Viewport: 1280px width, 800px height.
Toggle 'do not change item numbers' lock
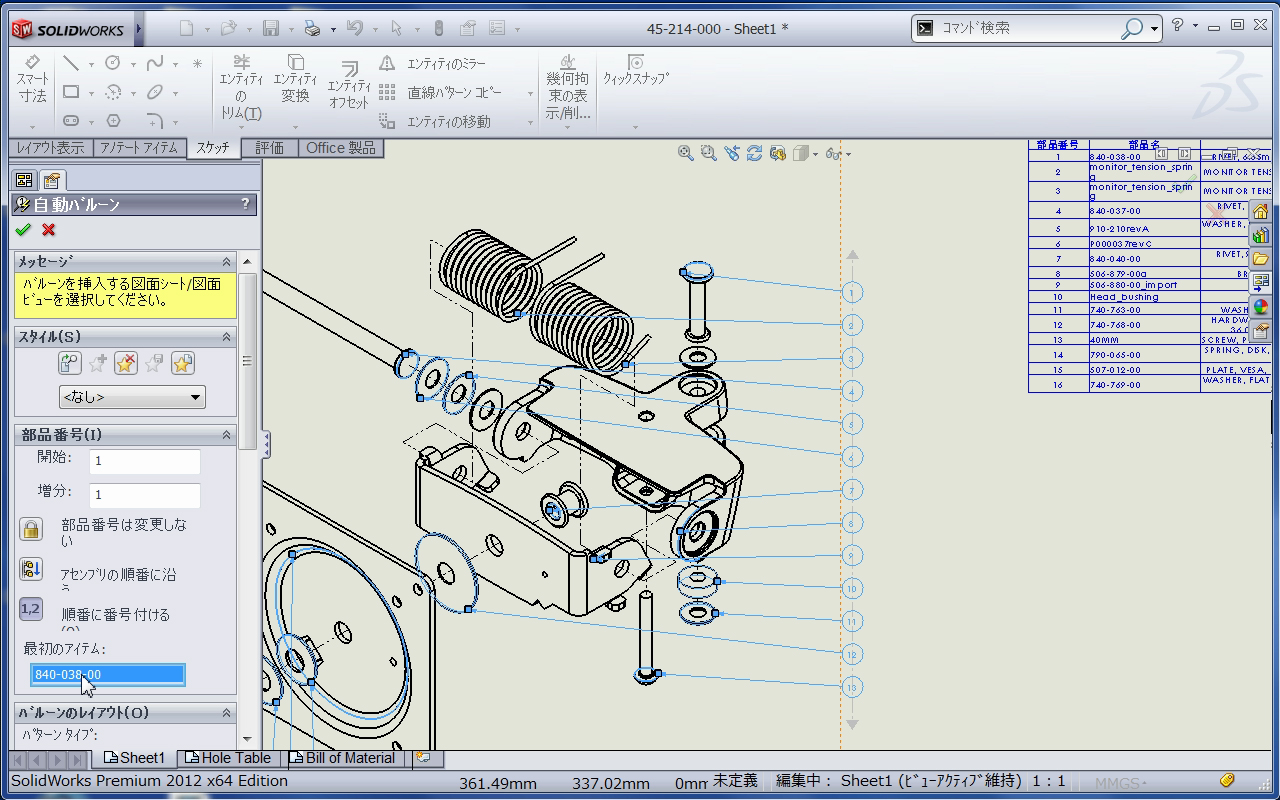31,529
